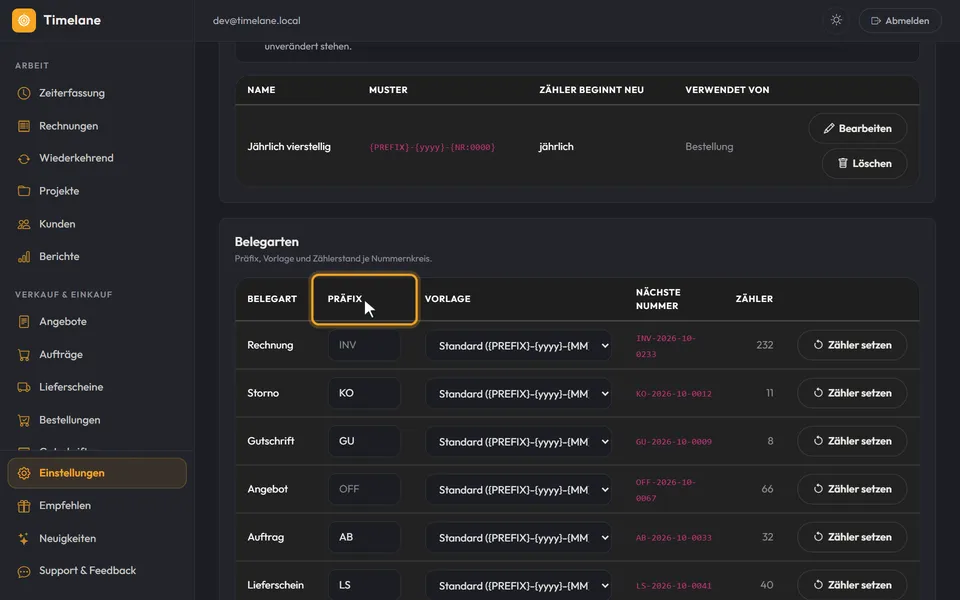960x600 pixels.
Task: Click the Storno prefix field containing KO
Action: coord(364,393)
